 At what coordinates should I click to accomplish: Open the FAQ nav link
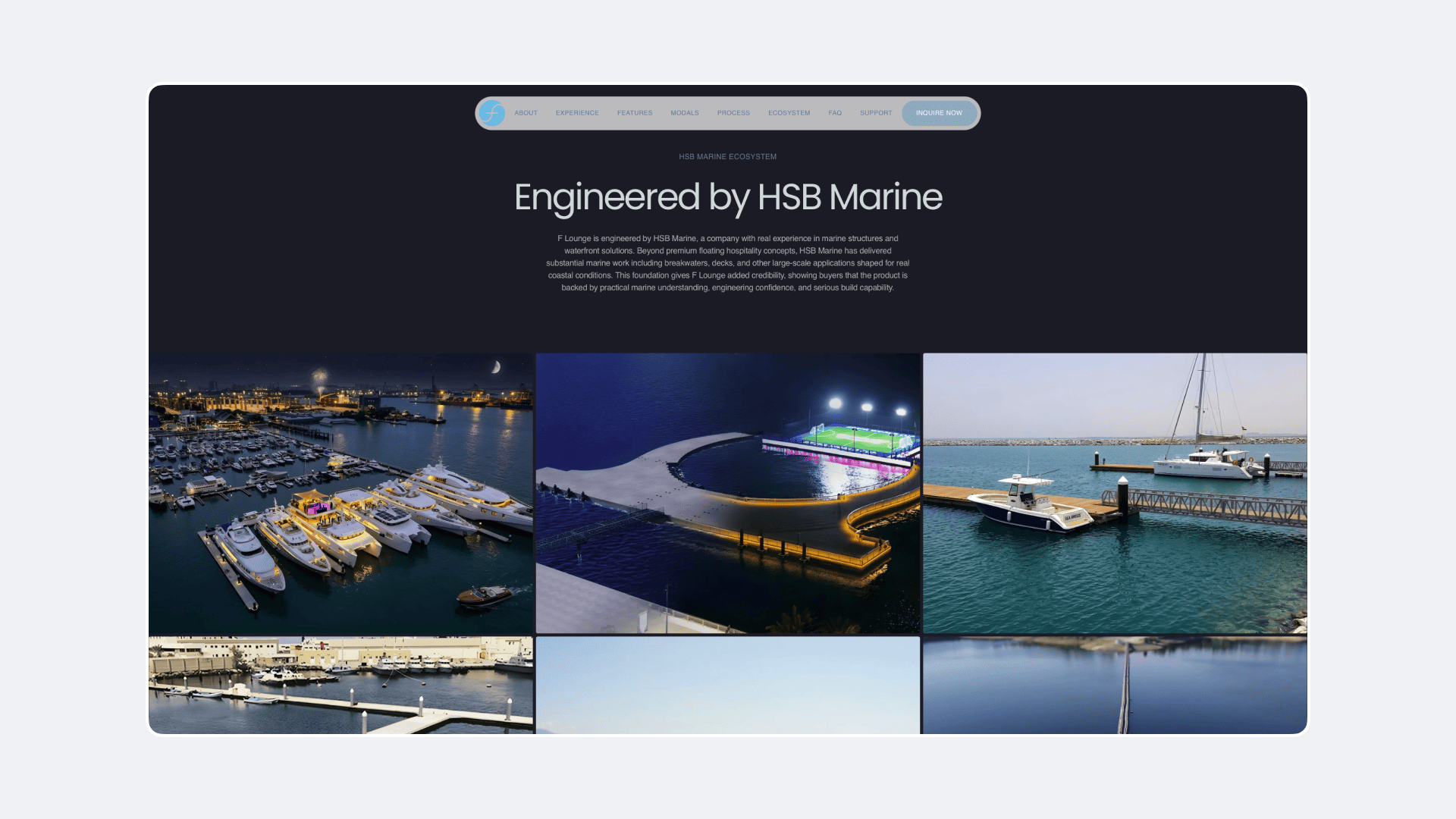[835, 113]
